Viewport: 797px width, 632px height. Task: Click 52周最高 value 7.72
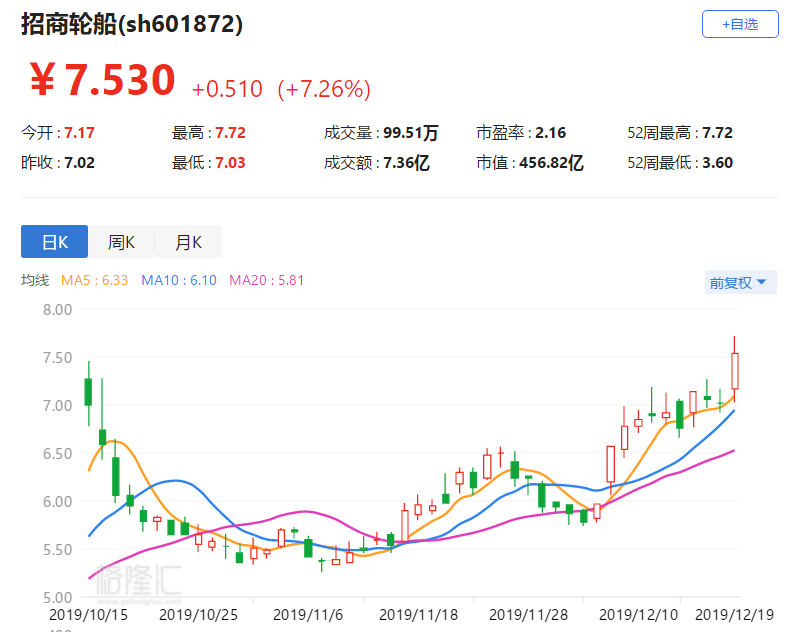717,133
